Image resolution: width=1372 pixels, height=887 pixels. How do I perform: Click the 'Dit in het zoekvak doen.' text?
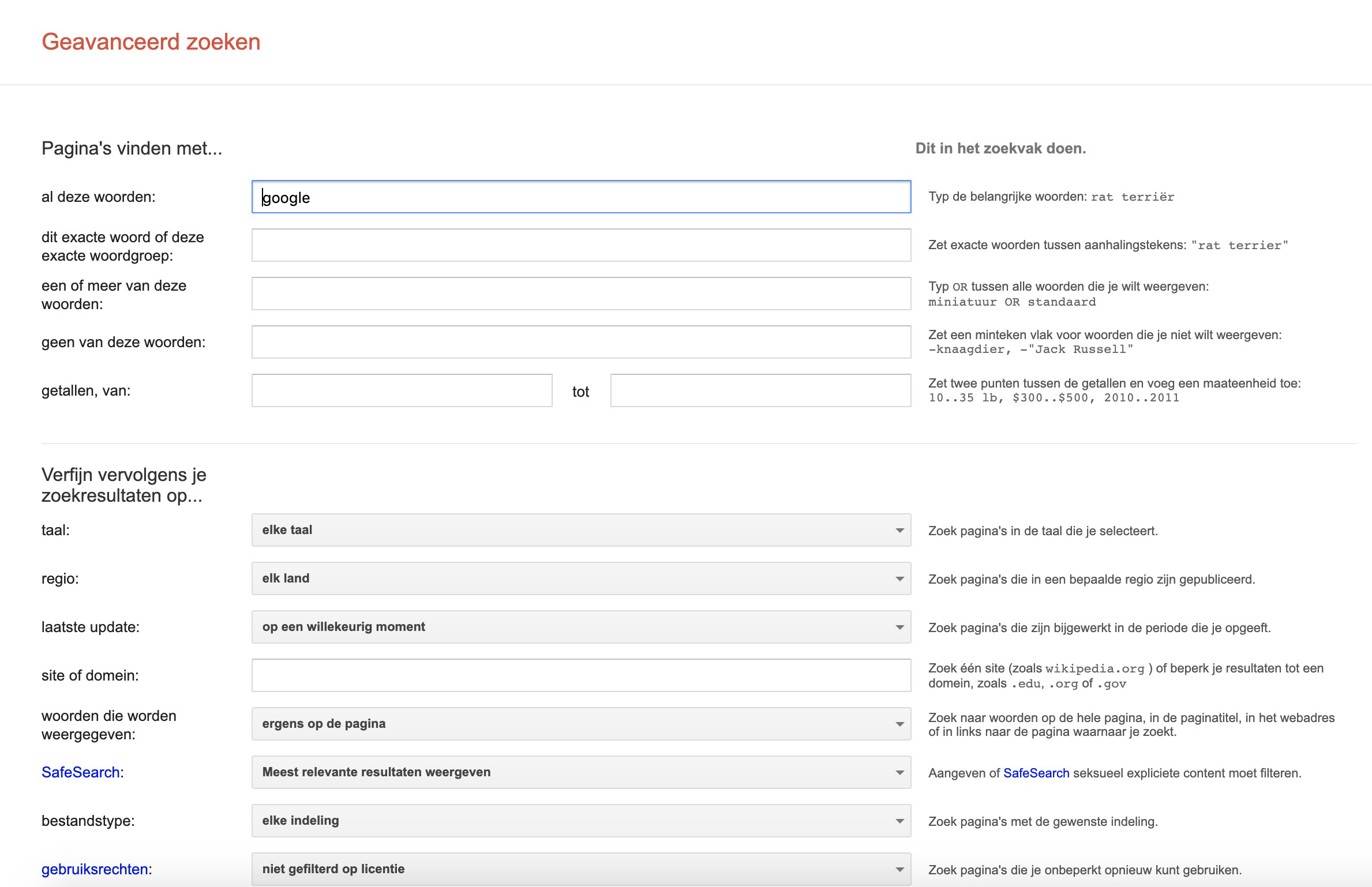click(1001, 148)
